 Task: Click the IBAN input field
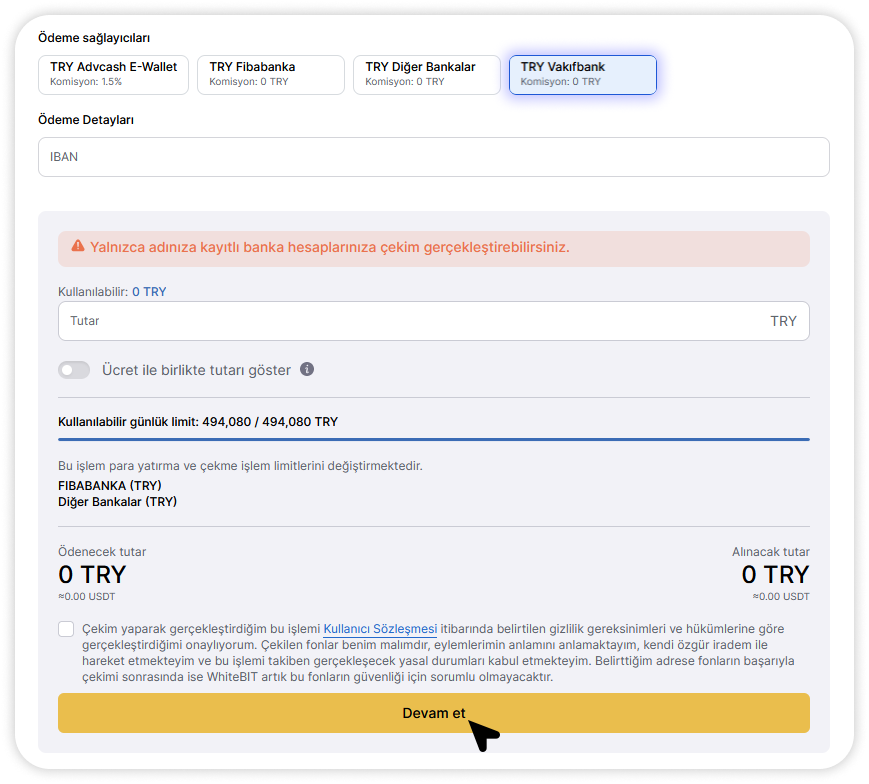pos(433,157)
